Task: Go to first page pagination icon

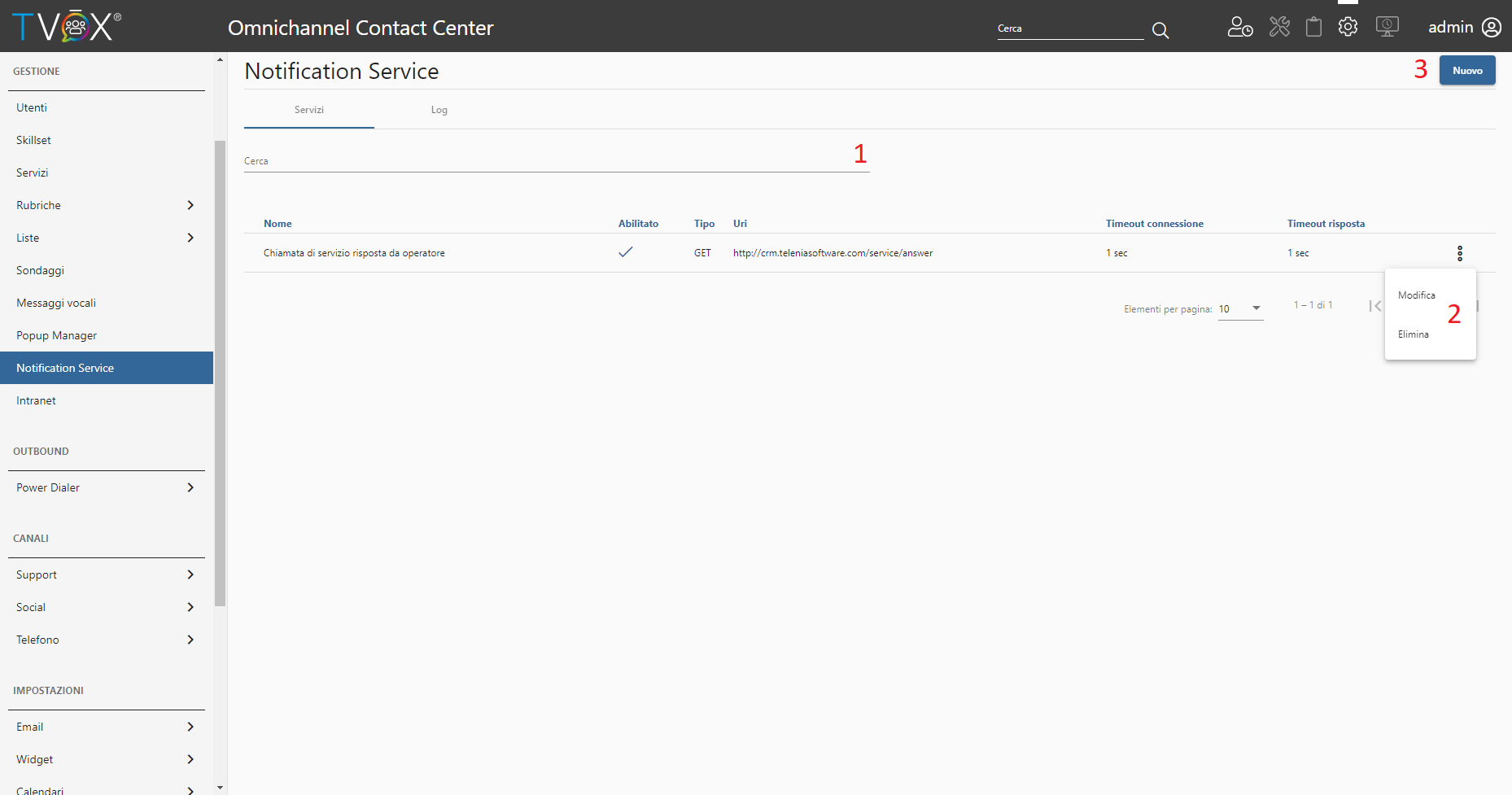Action: (x=1375, y=306)
